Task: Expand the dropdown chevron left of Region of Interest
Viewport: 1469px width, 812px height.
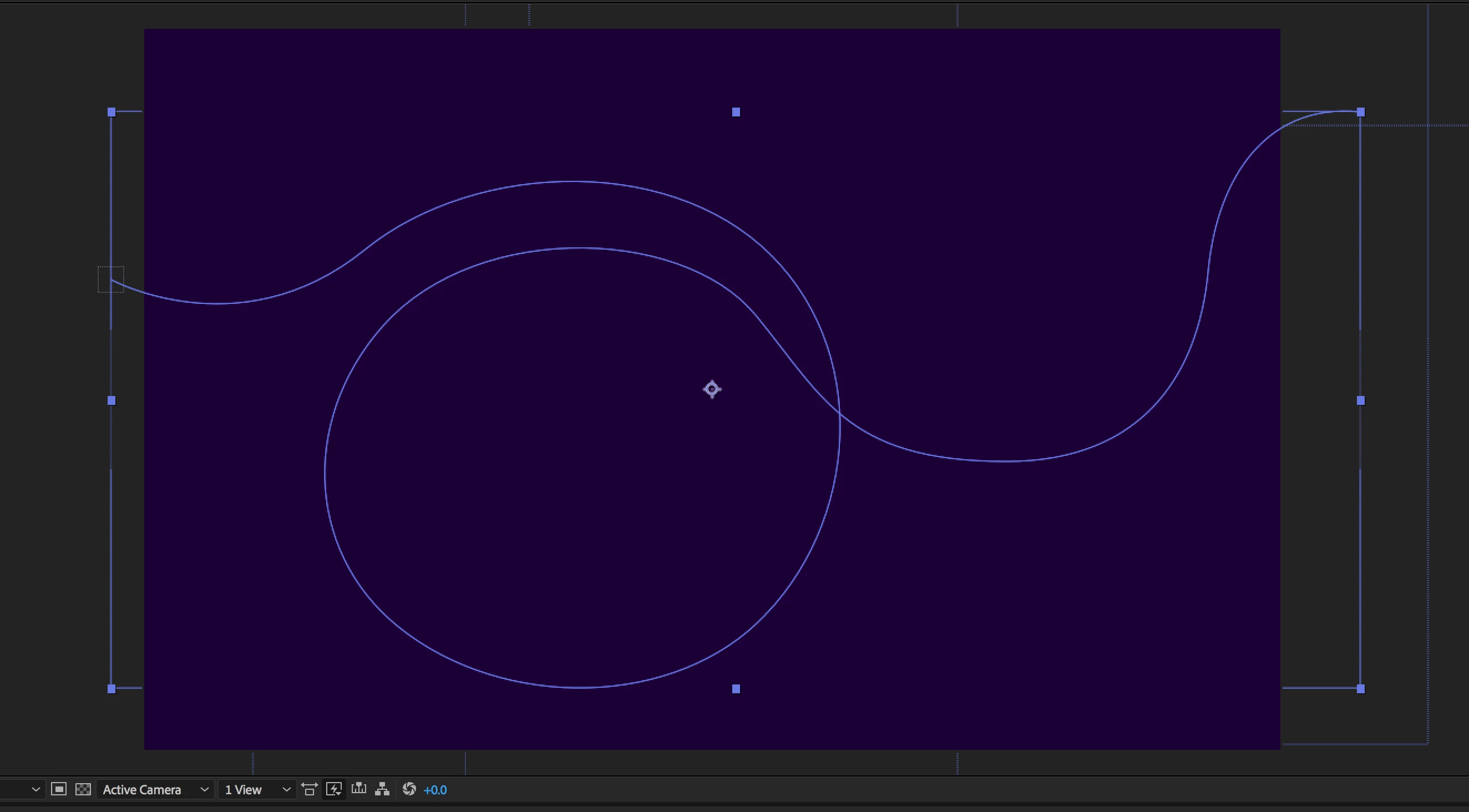Action: click(x=36, y=790)
